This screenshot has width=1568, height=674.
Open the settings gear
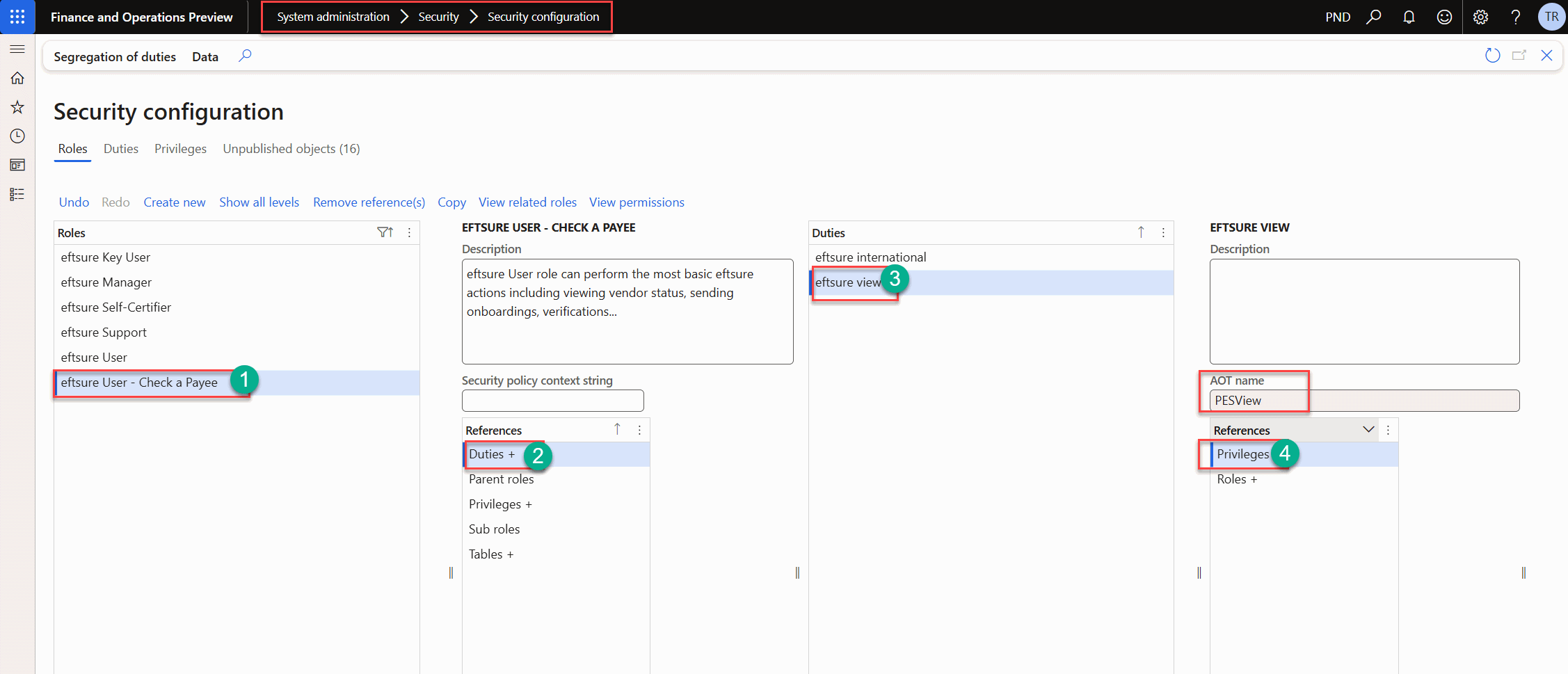click(1480, 17)
